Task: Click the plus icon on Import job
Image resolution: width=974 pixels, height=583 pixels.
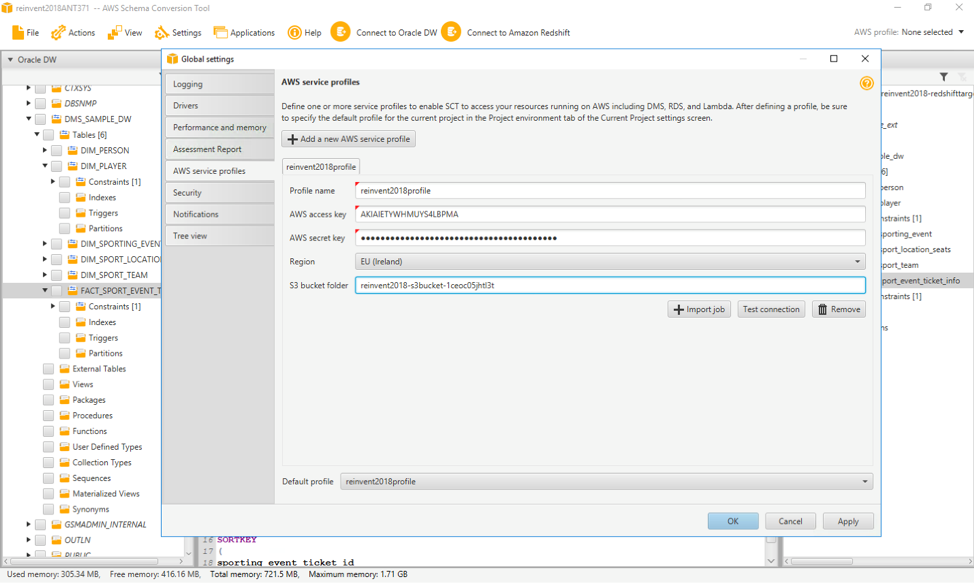Action: pos(678,309)
